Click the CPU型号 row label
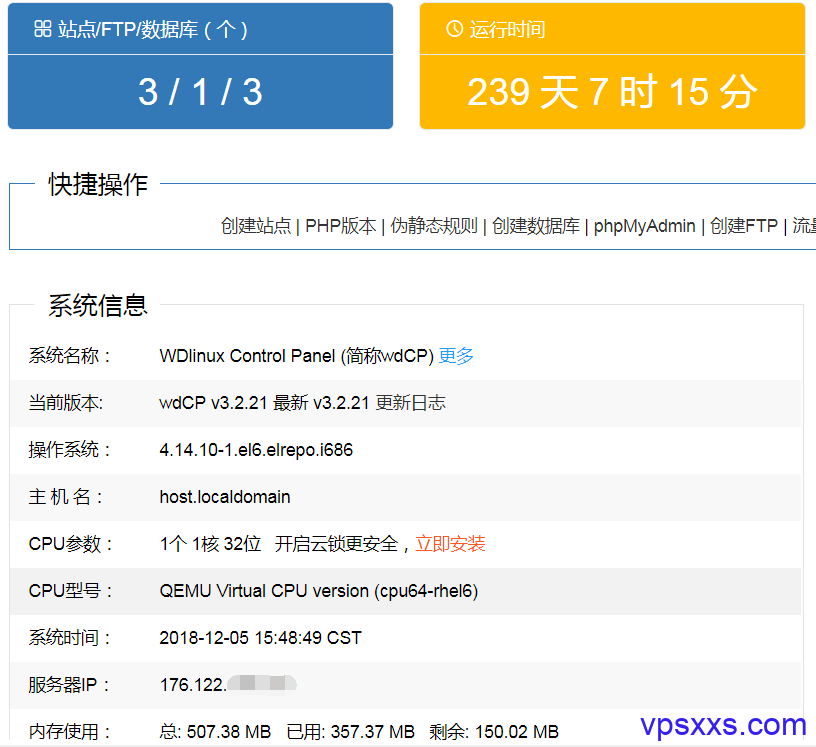Screen dimensions: 816x747 (70, 591)
